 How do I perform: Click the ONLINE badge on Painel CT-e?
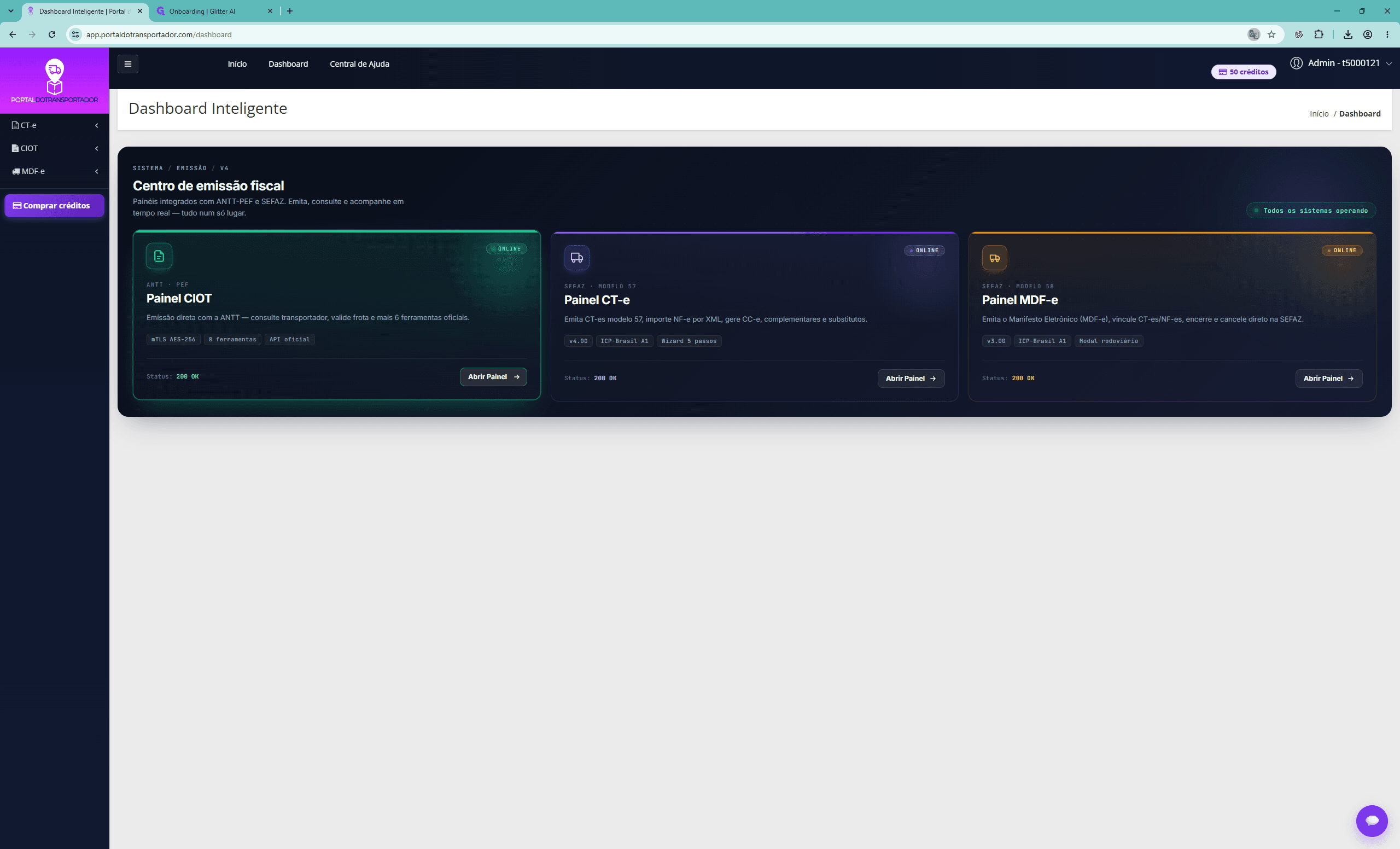pos(924,251)
